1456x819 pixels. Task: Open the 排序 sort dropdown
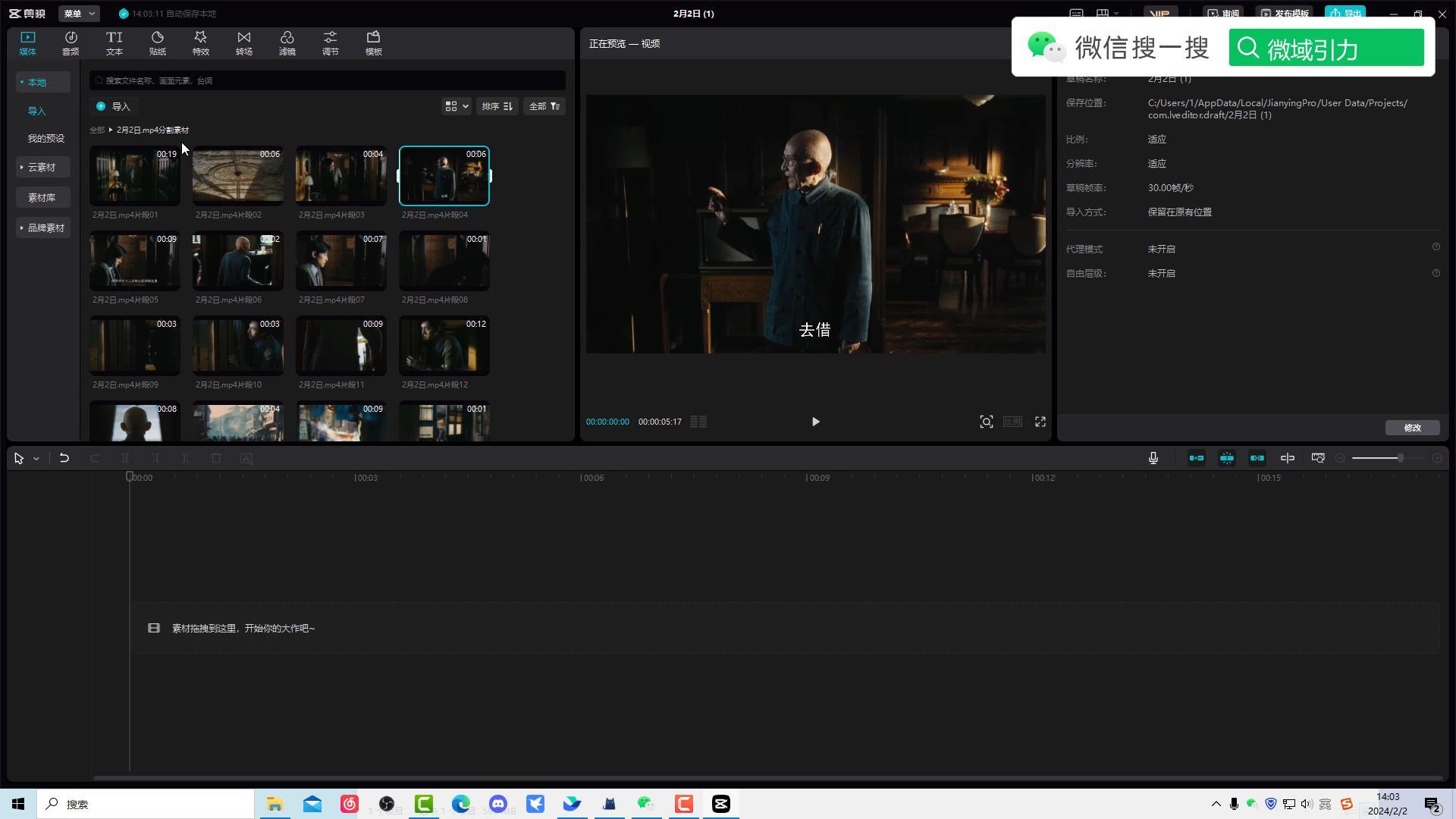[497, 106]
